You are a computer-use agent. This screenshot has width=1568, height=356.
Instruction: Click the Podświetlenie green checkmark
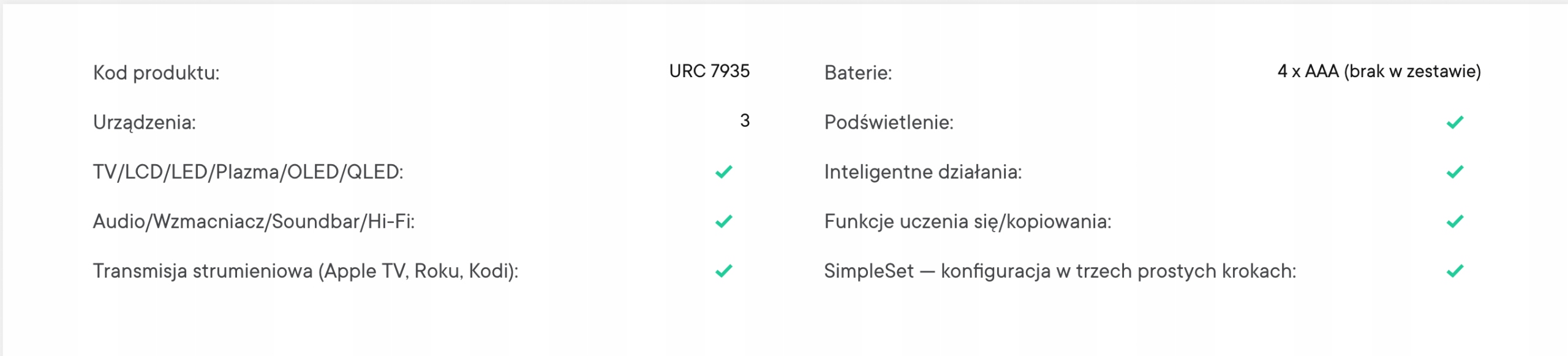(1455, 123)
